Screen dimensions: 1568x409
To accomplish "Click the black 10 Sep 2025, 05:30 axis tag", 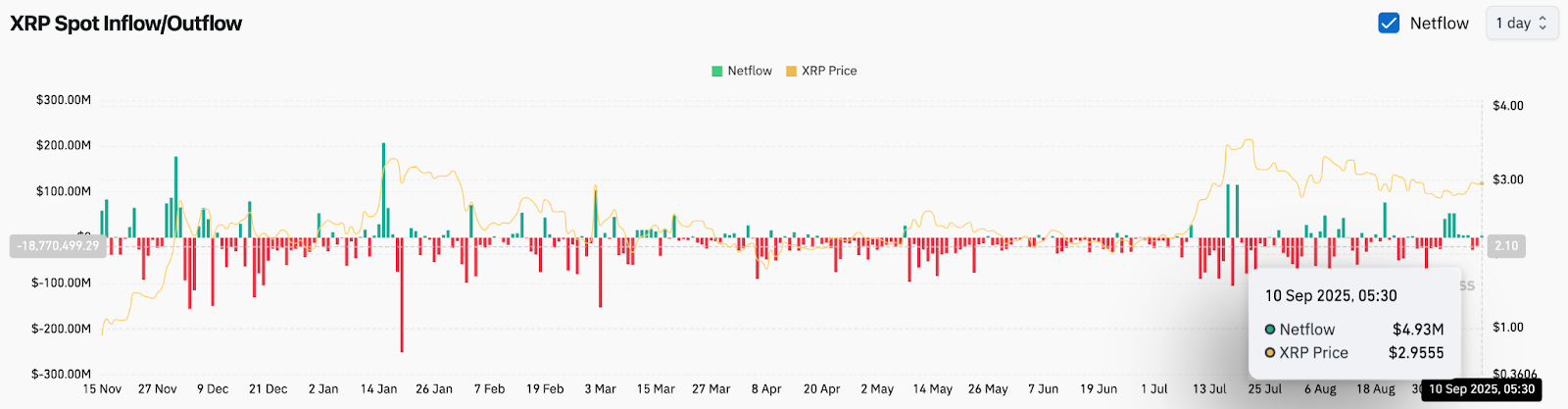I will [1482, 389].
